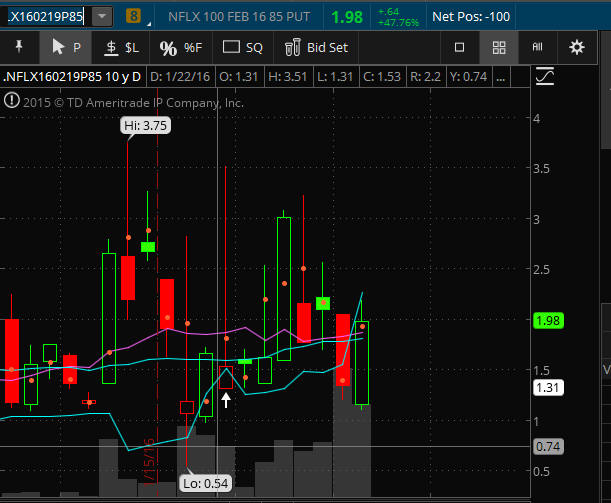Image resolution: width=611 pixels, height=503 pixels.
Task: Click the L: 1.31 low value
Action: [336, 77]
